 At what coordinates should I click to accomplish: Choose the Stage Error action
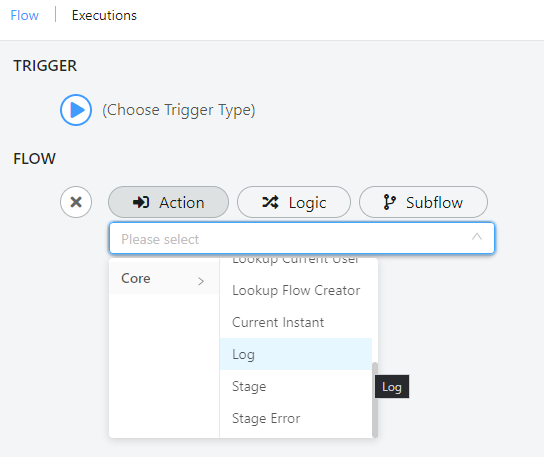coord(296,418)
